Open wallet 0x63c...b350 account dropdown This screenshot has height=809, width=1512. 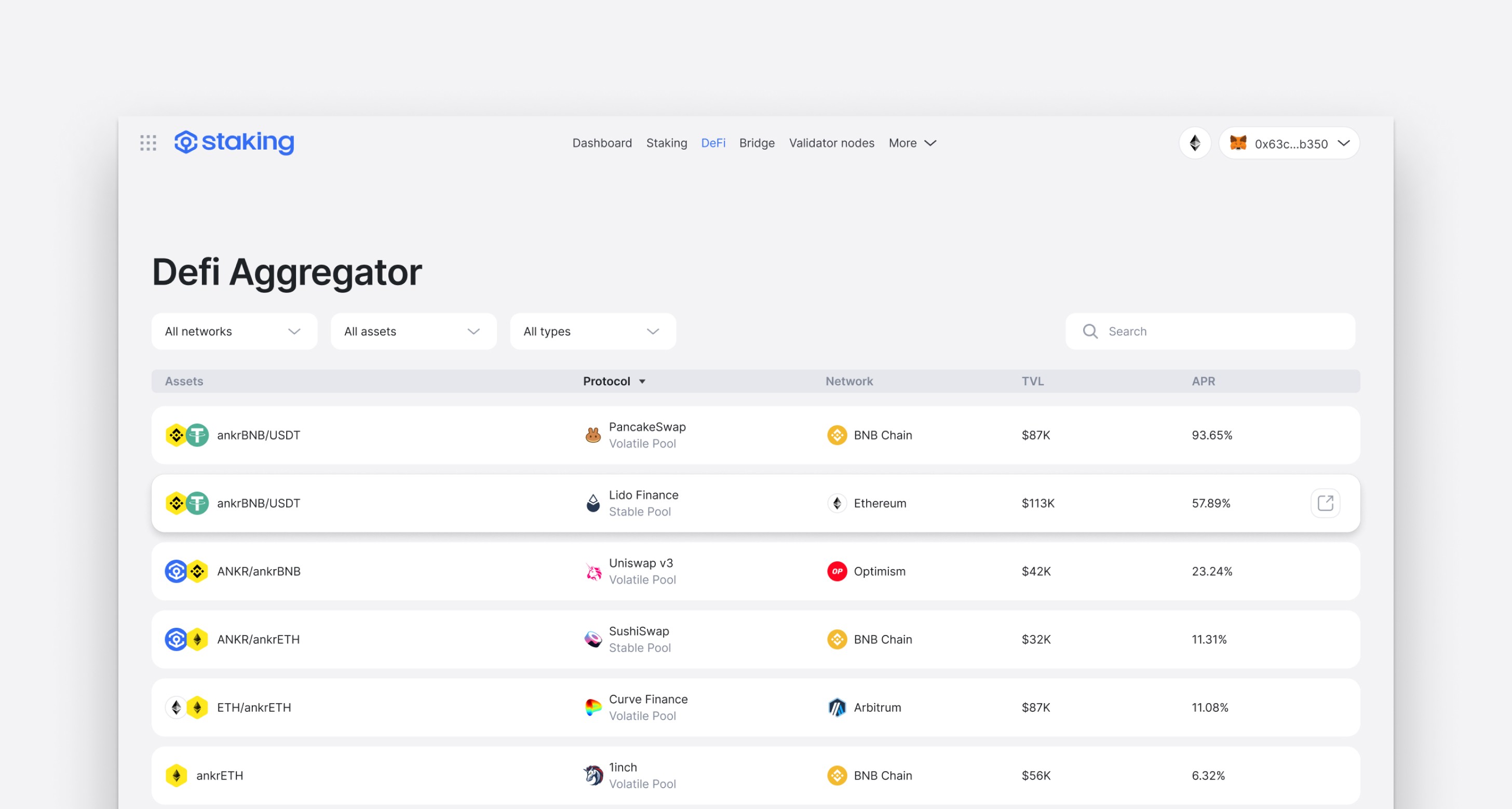pos(1289,143)
